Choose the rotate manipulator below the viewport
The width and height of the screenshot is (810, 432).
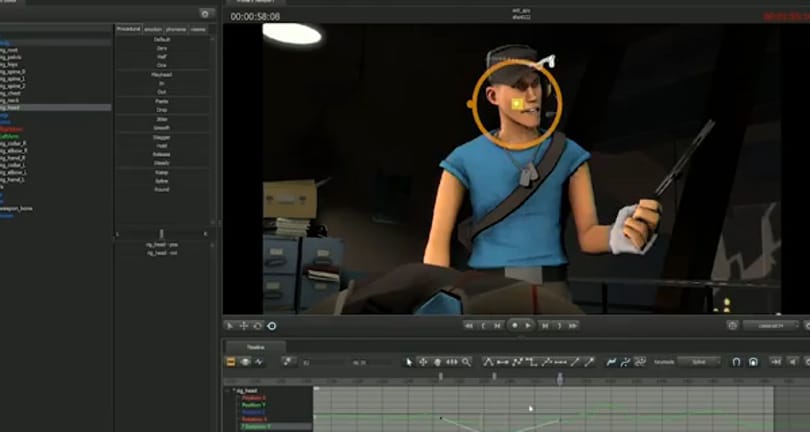257,326
